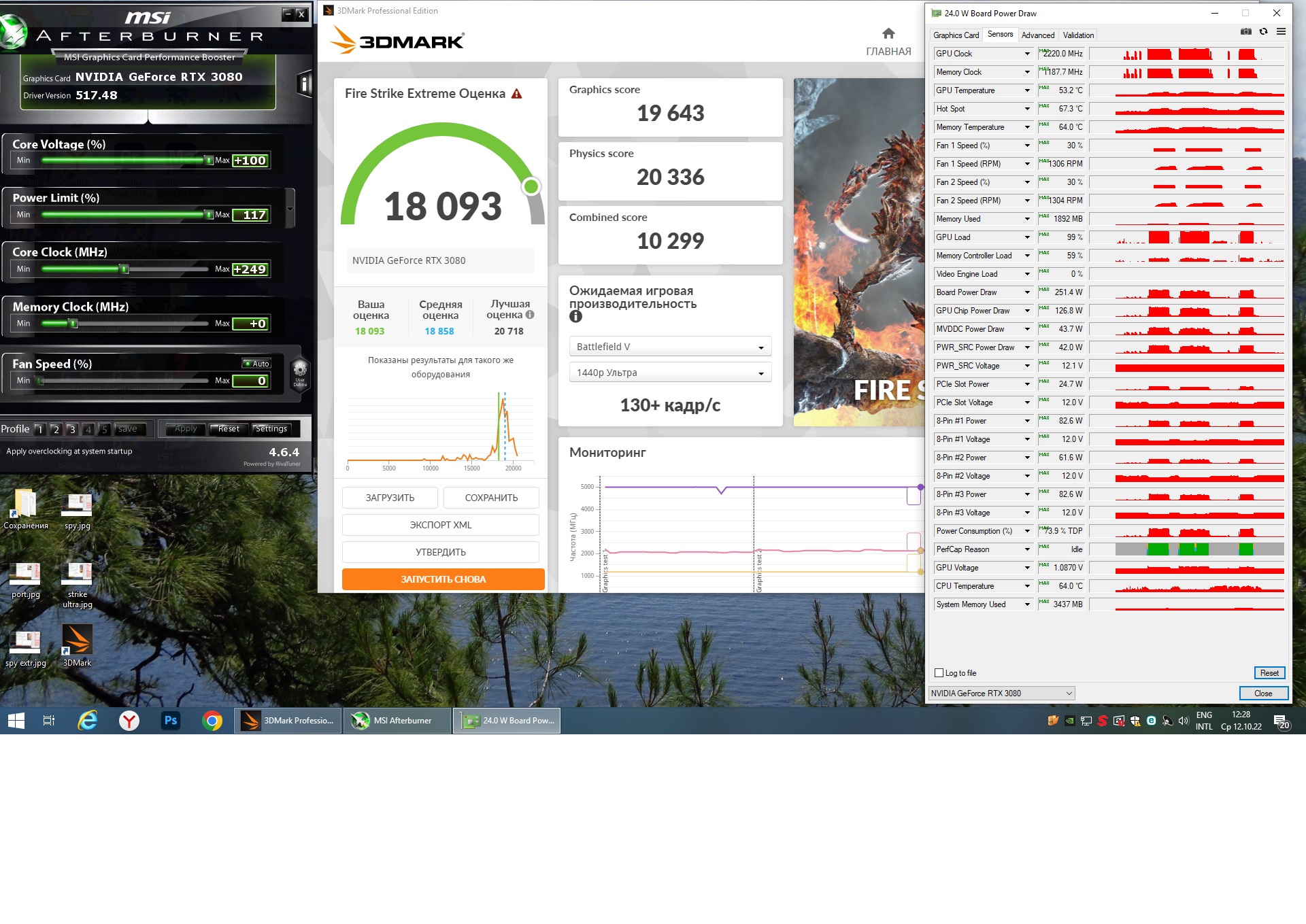Click the orange ЗАПУСТИТЬ СНОВА button
Viewport: 1306px width, 924px height.
click(443, 579)
